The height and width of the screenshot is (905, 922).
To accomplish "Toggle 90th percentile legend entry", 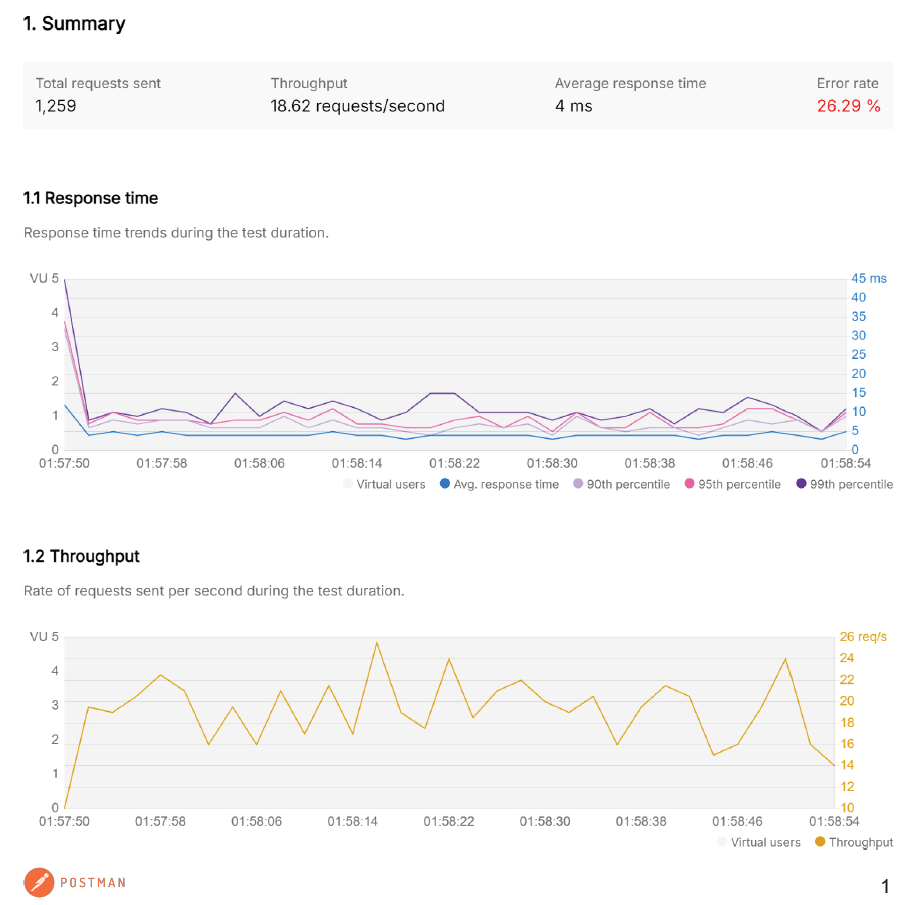I will tap(622, 484).
